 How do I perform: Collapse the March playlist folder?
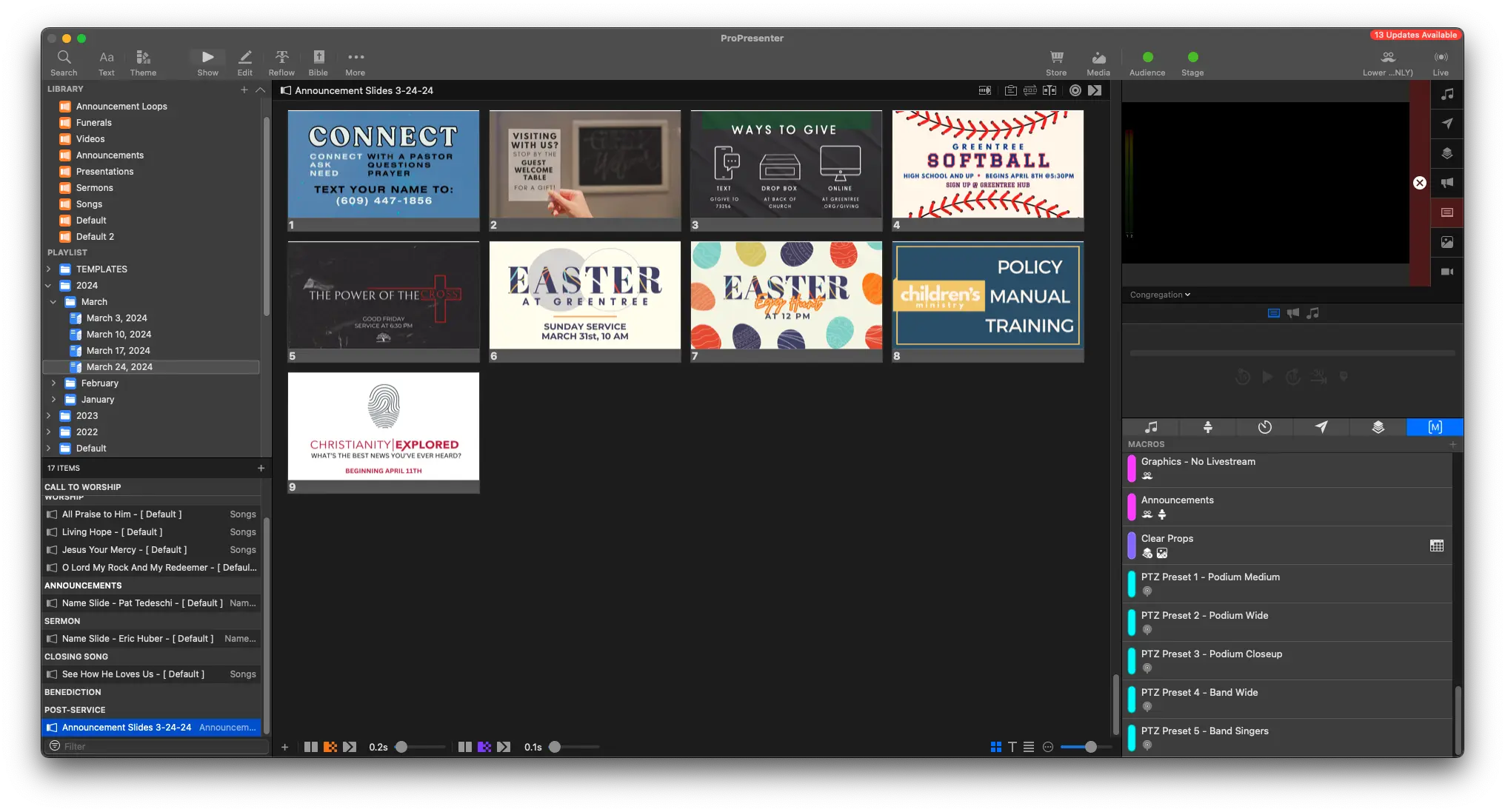[53, 302]
